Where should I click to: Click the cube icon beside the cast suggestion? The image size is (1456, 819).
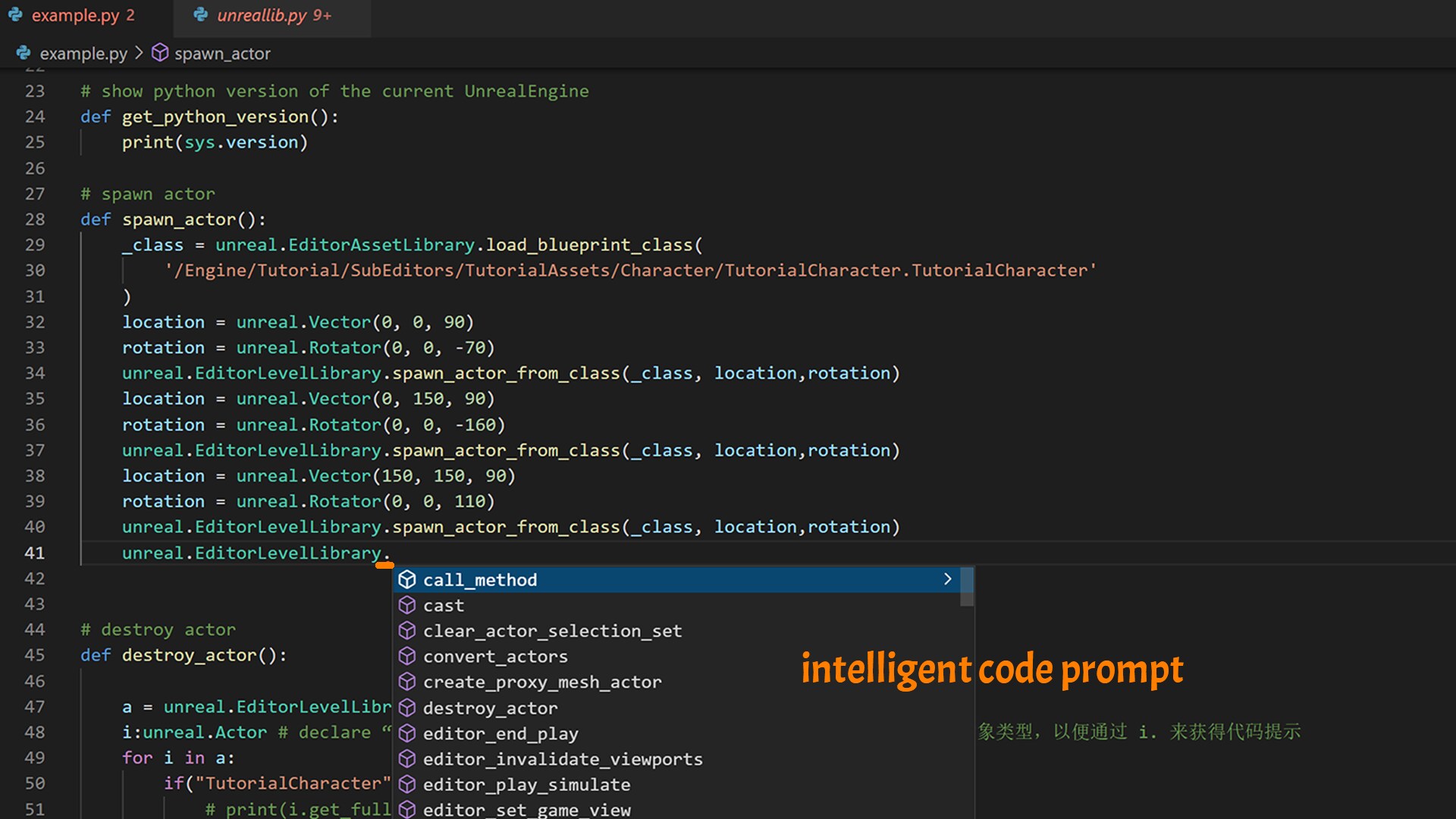tap(408, 605)
